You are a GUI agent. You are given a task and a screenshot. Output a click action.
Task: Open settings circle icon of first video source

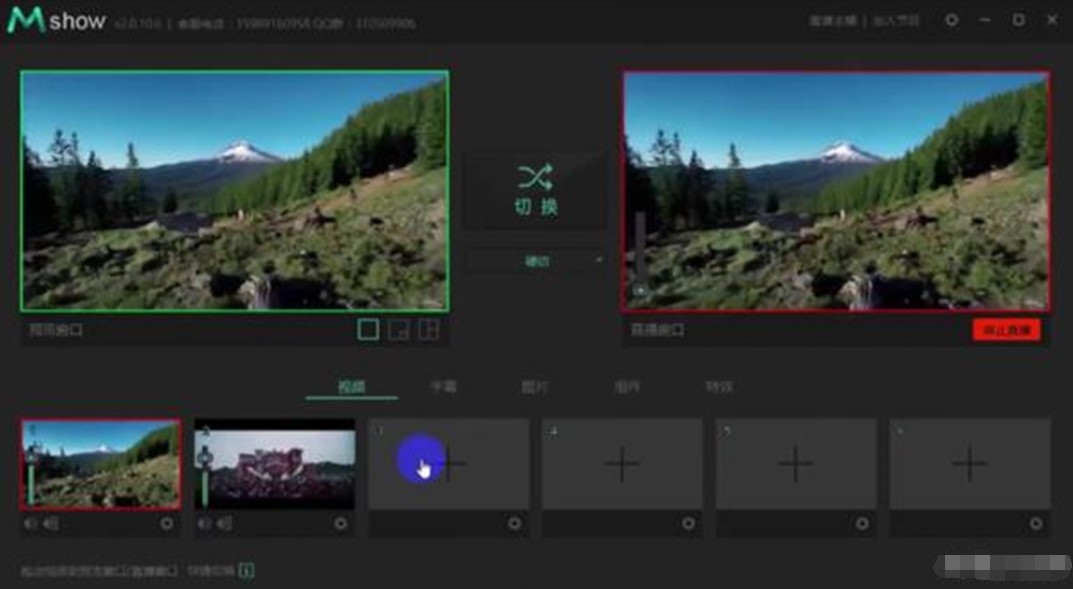pyautogui.click(x=166, y=523)
